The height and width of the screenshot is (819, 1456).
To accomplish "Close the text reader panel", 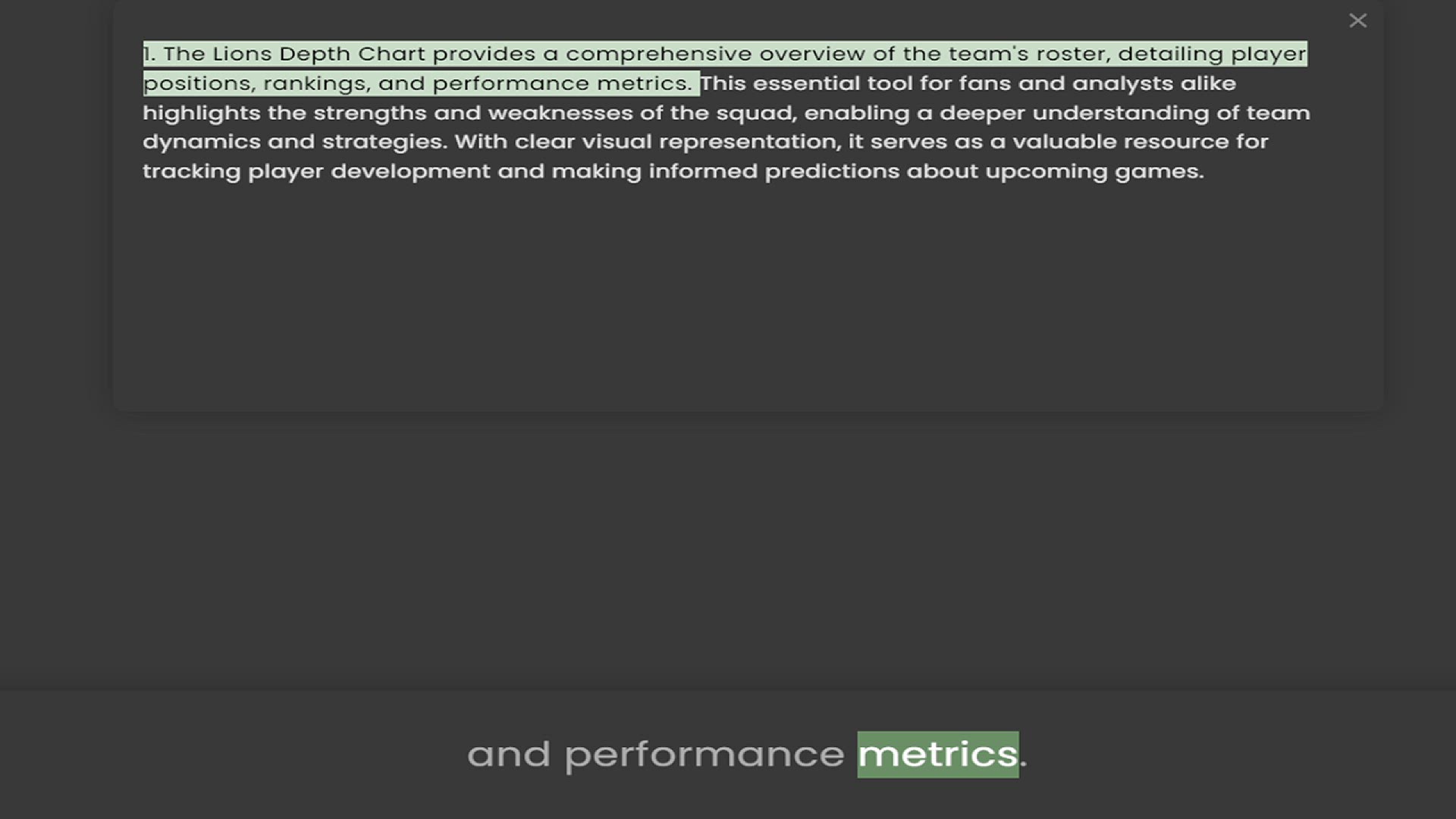I will pyautogui.click(x=1357, y=20).
